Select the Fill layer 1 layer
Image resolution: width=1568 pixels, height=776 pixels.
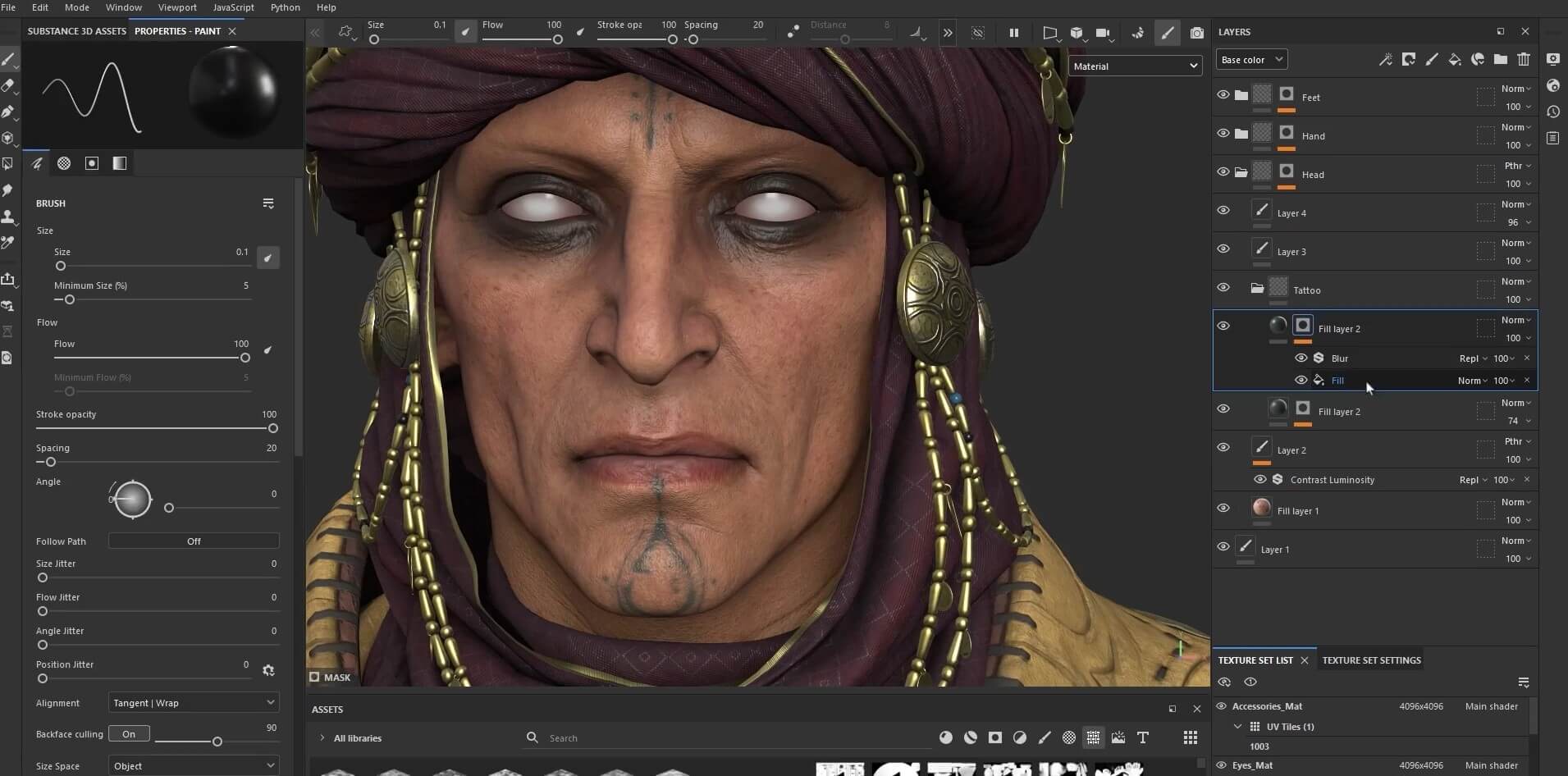click(1298, 511)
